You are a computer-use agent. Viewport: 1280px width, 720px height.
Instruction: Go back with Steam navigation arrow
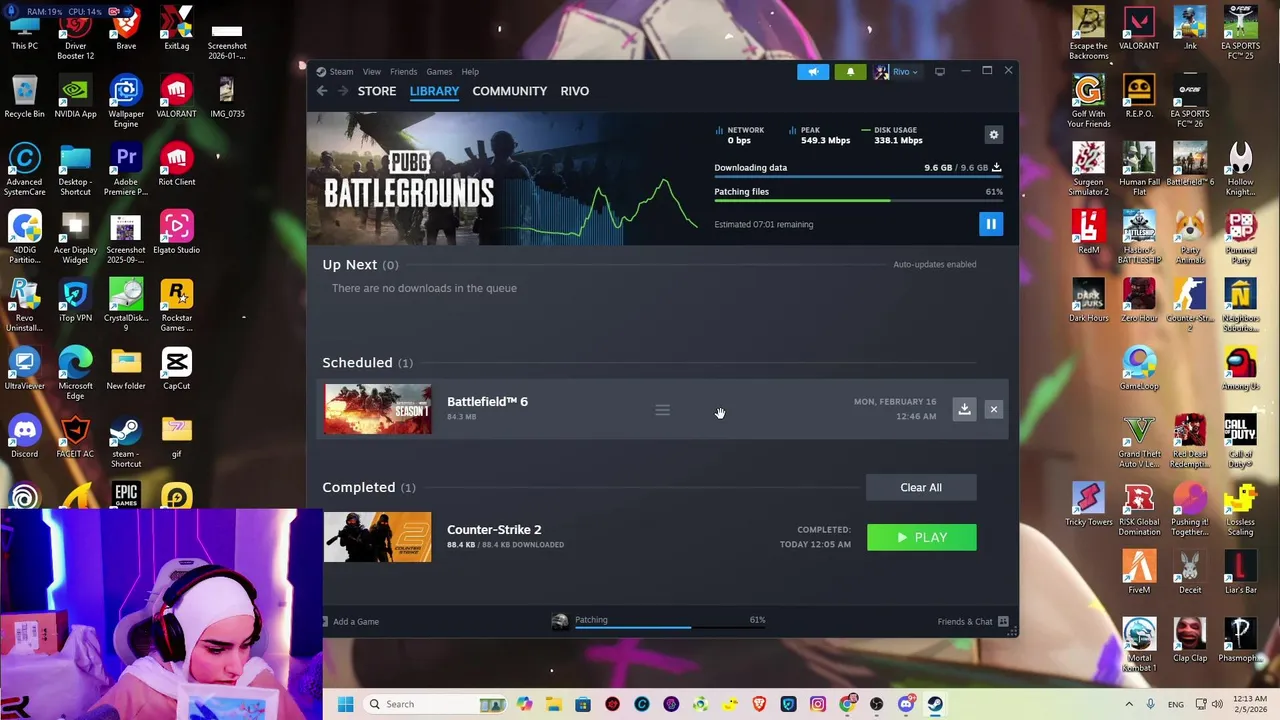coord(322,91)
